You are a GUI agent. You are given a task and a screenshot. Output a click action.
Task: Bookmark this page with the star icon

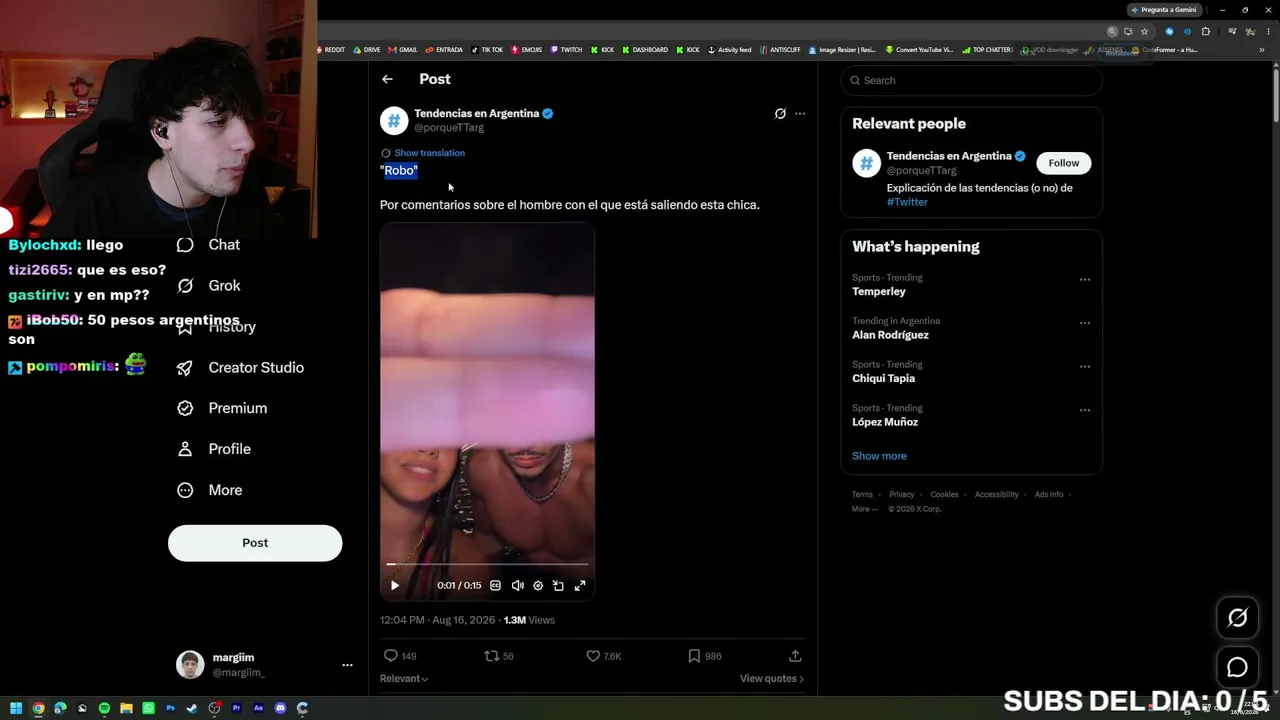(x=1145, y=32)
